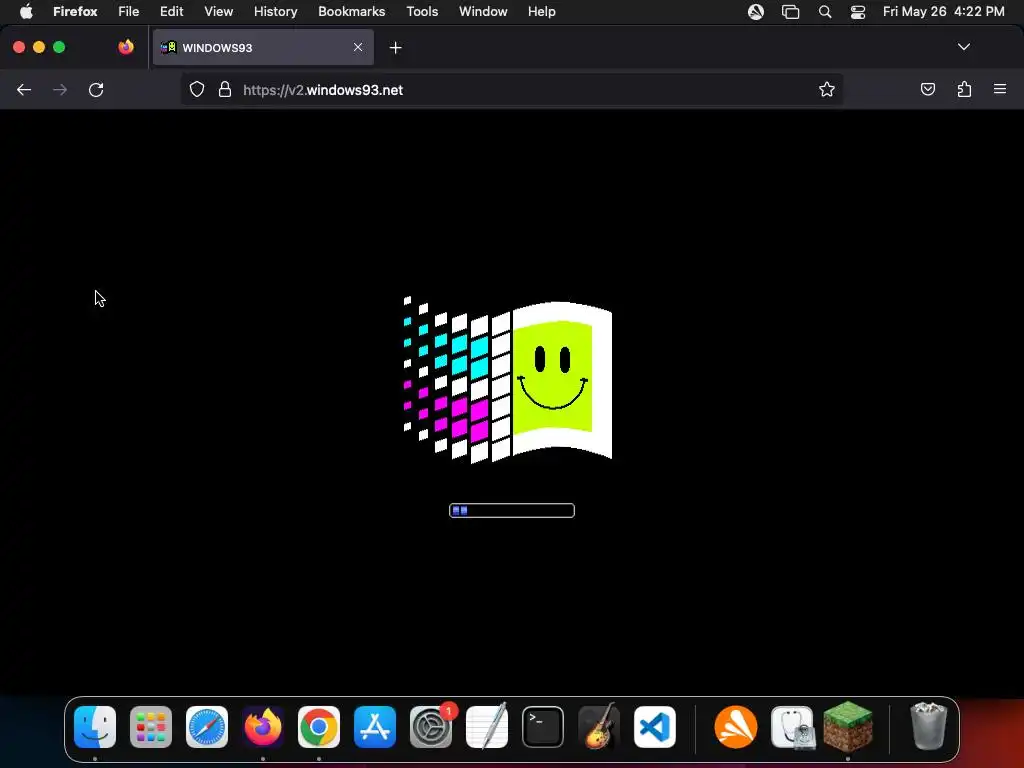Viewport: 1024px width, 768px height.
Task: Launch Visual Studio Code from Dock
Action: tap(655, 727)
